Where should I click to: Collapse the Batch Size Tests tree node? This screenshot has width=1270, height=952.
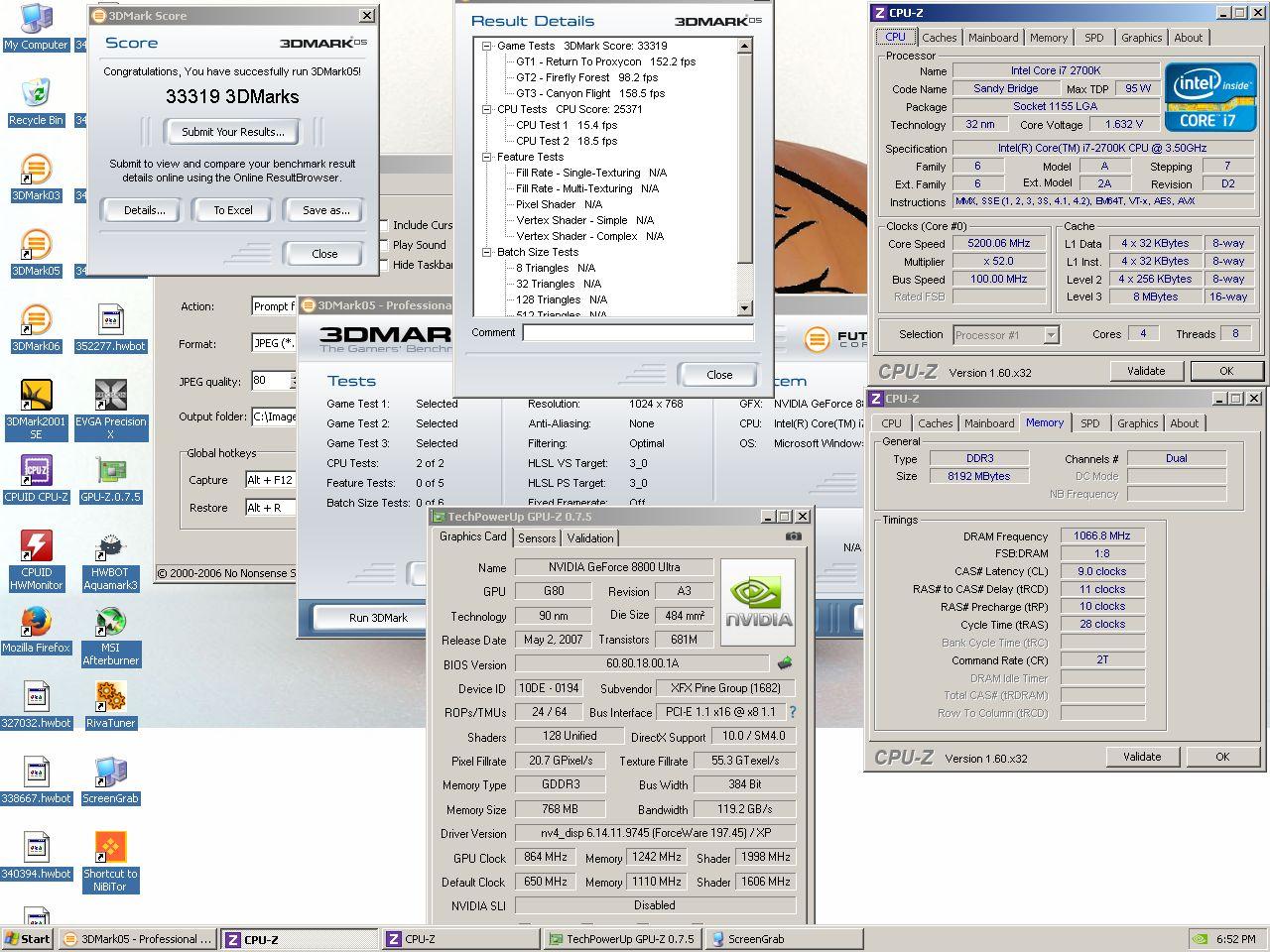pyautogui.click(x=487, y=252)
